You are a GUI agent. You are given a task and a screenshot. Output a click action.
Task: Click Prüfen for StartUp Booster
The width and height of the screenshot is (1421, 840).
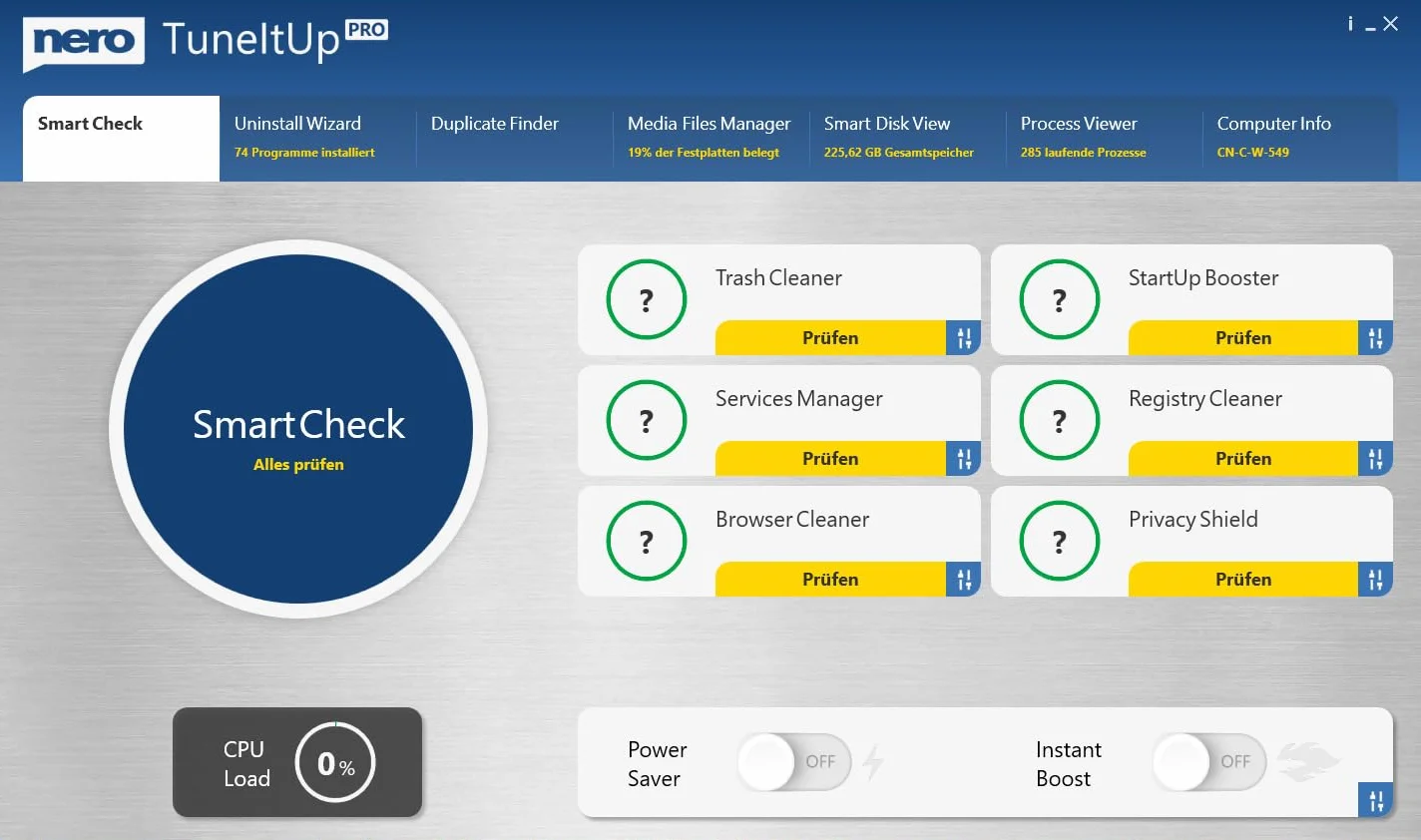pos(1243,338)
